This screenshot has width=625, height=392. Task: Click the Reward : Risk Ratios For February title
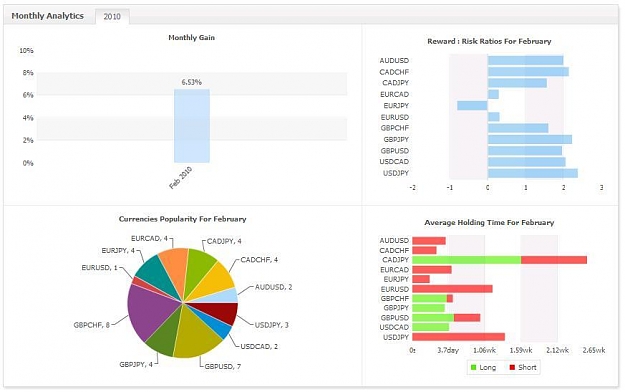point(489,41)
